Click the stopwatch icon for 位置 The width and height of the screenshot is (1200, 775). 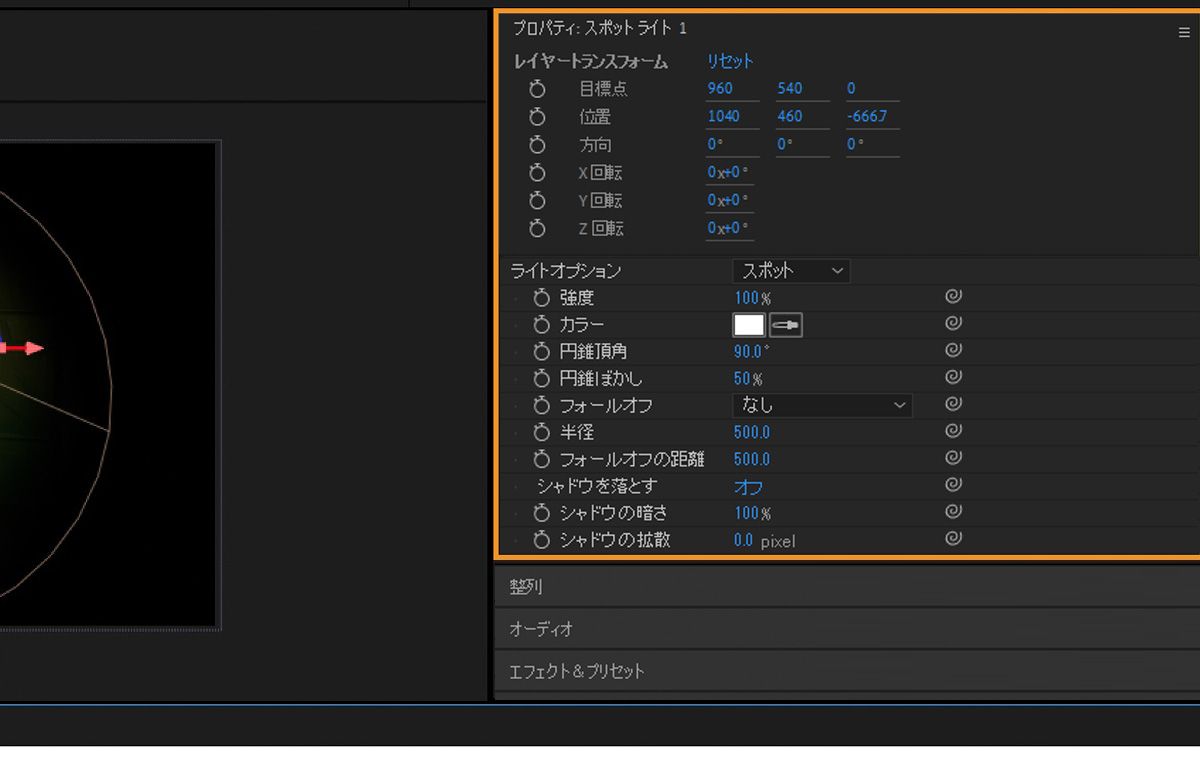(x=537, y=117)
